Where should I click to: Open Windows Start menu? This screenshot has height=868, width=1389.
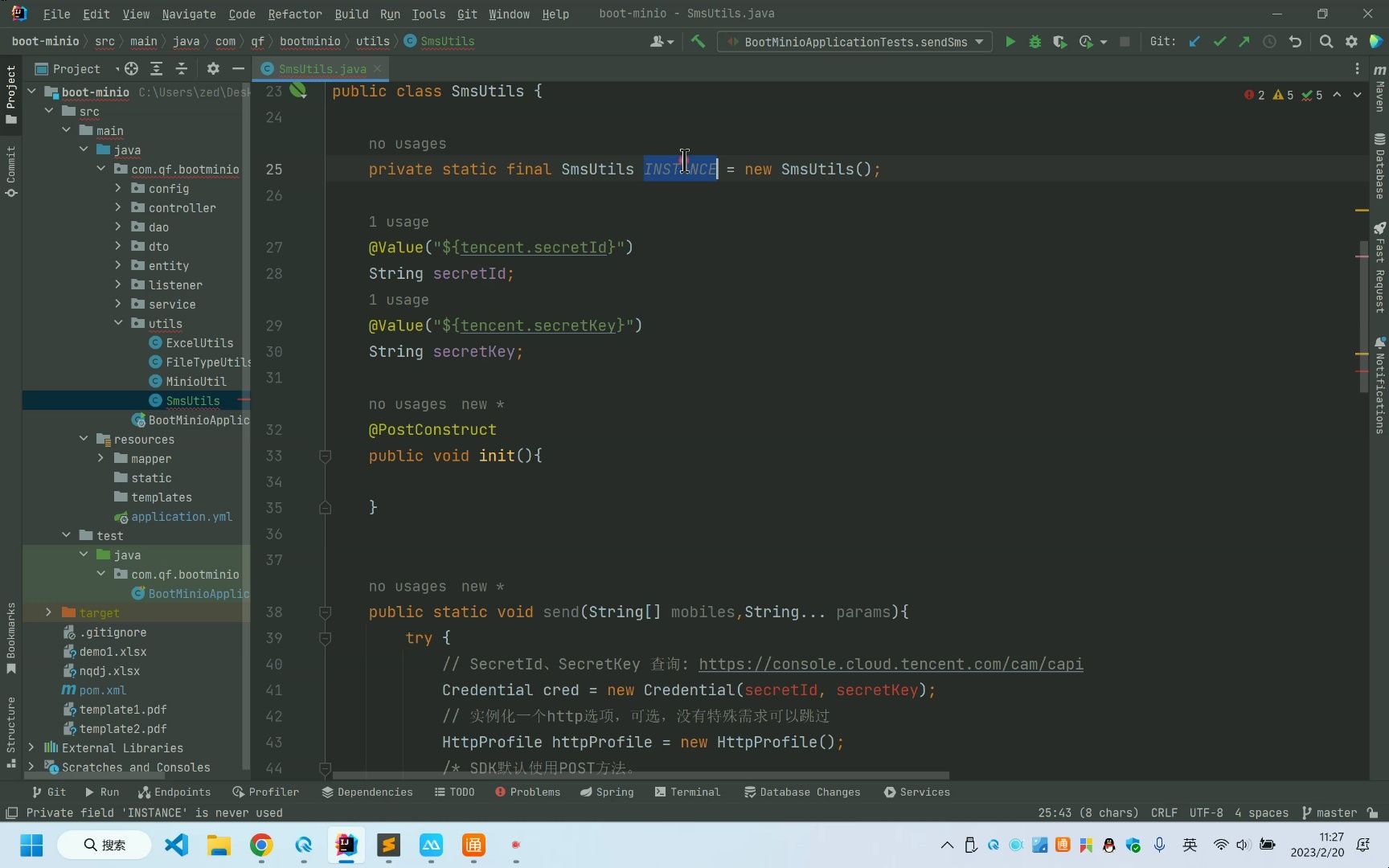pos(31,845)
